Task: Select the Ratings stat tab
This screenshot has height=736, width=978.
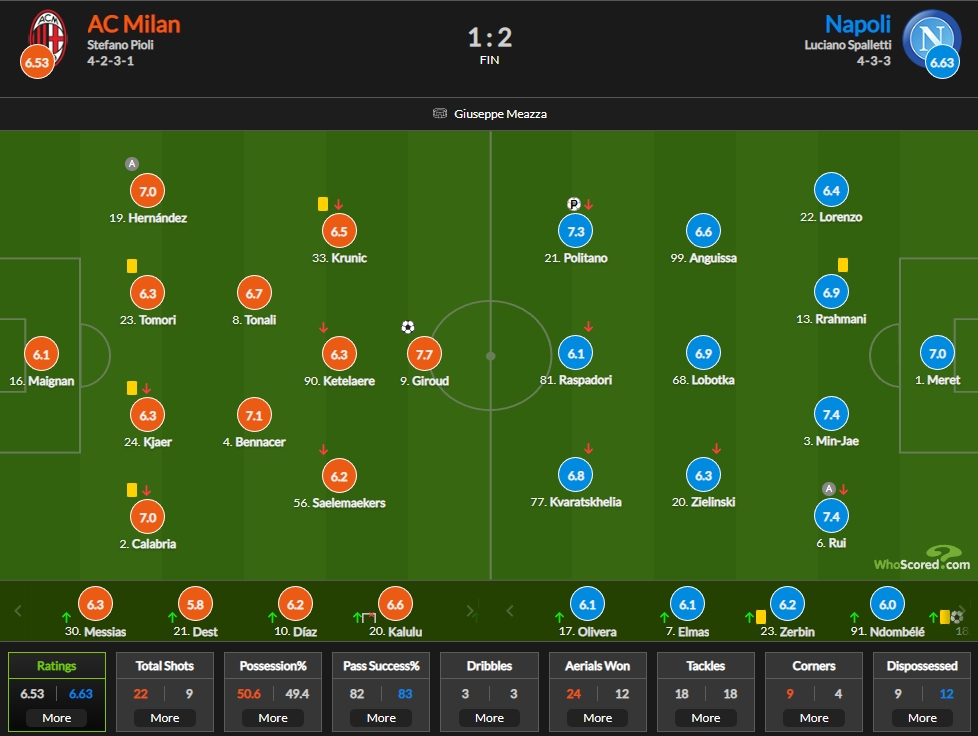Action: 57,666
